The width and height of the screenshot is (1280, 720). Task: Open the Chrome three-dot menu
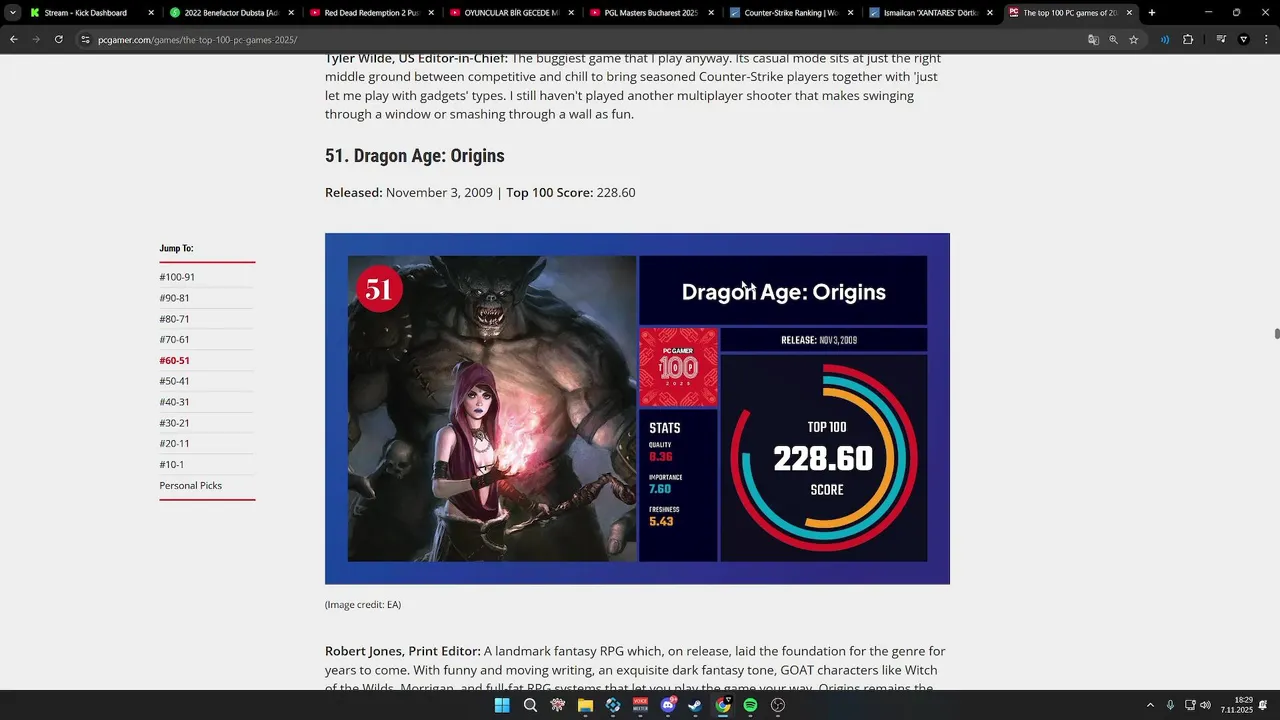1265,39
